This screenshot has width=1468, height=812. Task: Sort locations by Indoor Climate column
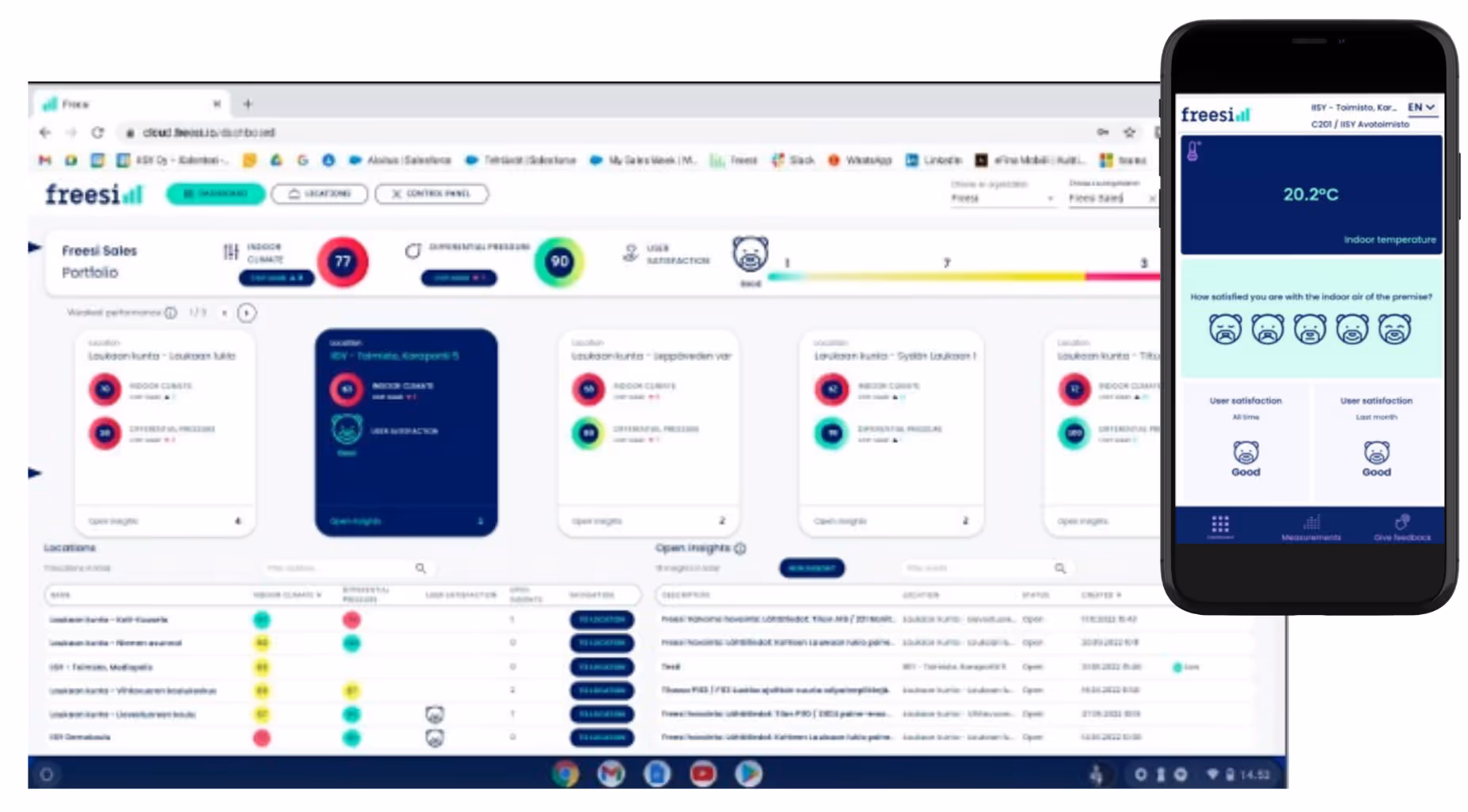point(287,594)
